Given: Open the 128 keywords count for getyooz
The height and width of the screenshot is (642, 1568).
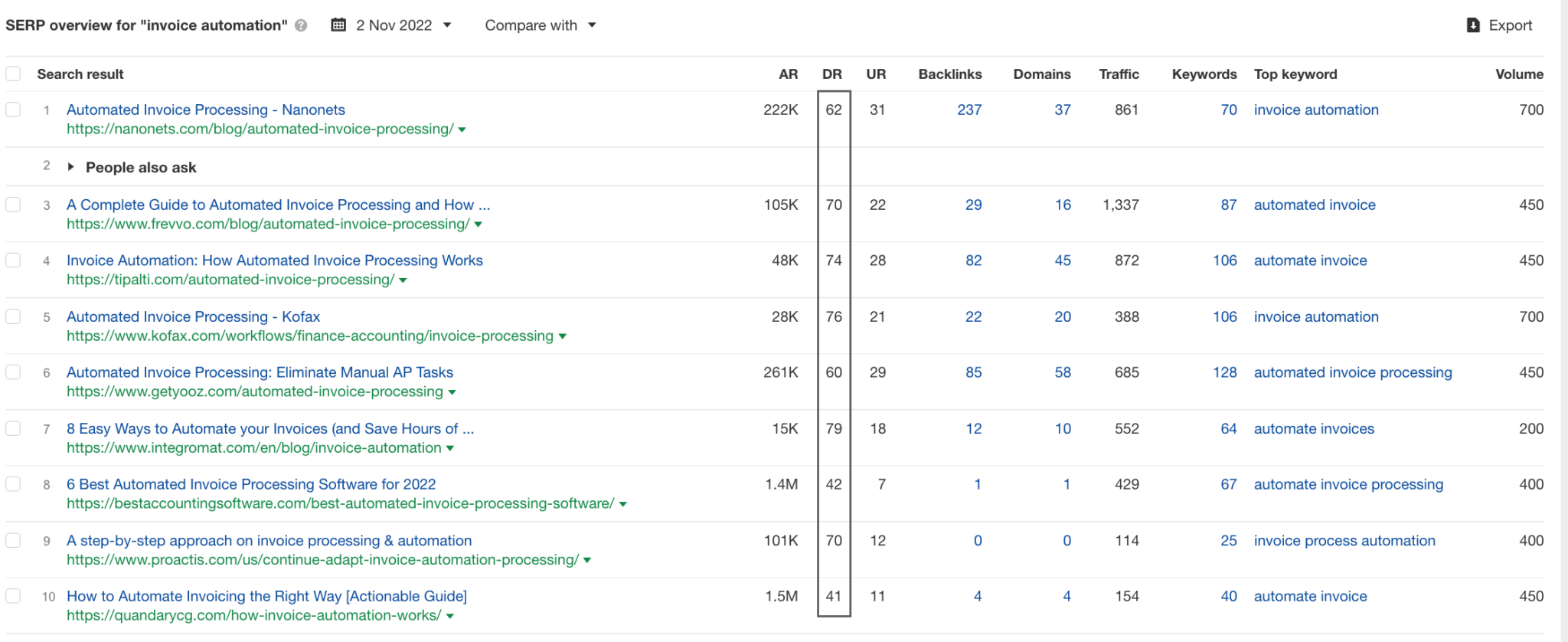Looking at the screenshot, I should point(1225,372).
